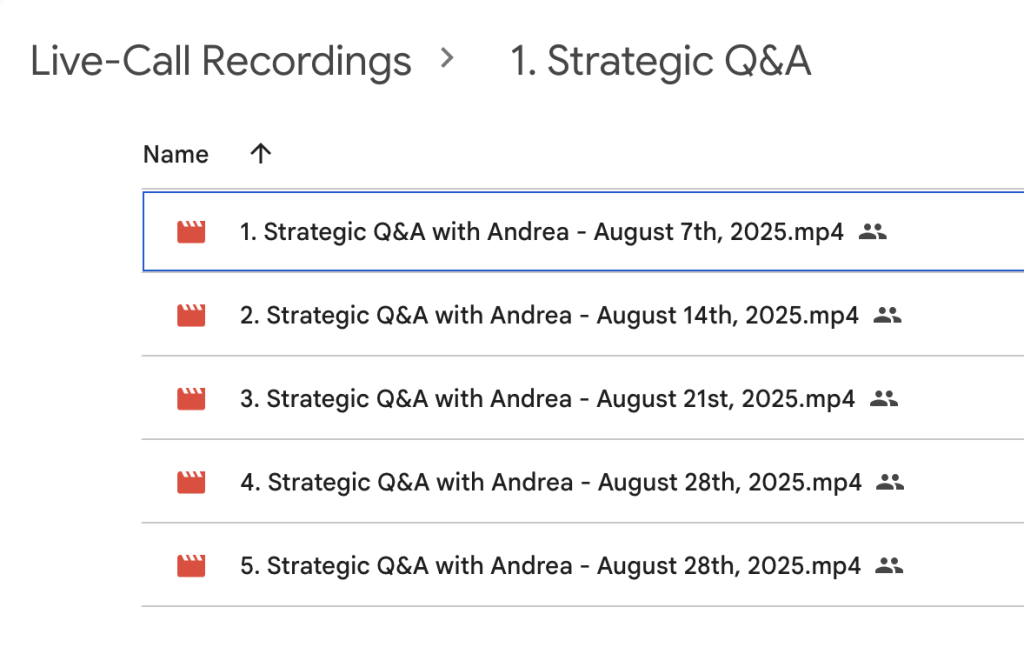Click breadcrumb chevron after Live-Call Recordings
Screen dimensions: 1024x654
coord(447,60)
